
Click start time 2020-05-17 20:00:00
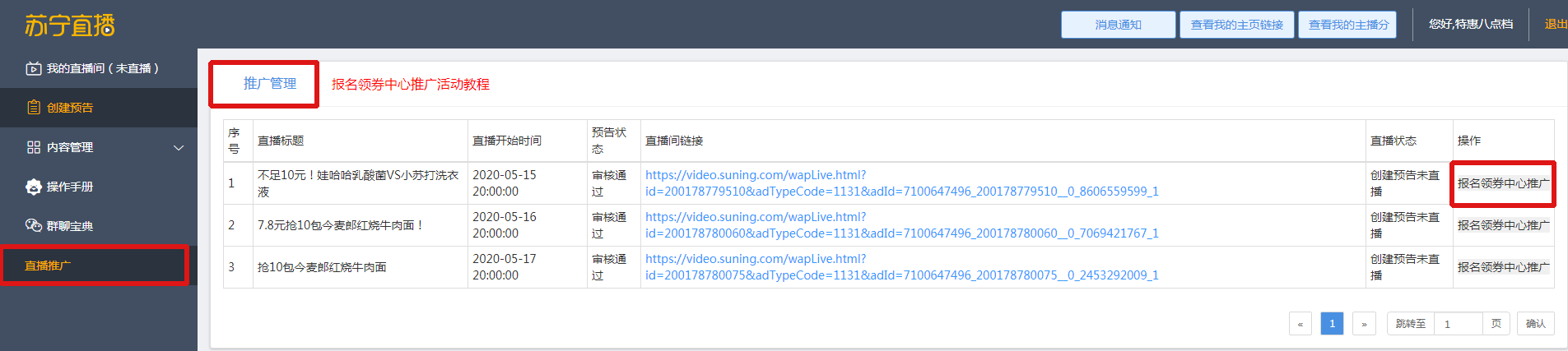[504, 267]
